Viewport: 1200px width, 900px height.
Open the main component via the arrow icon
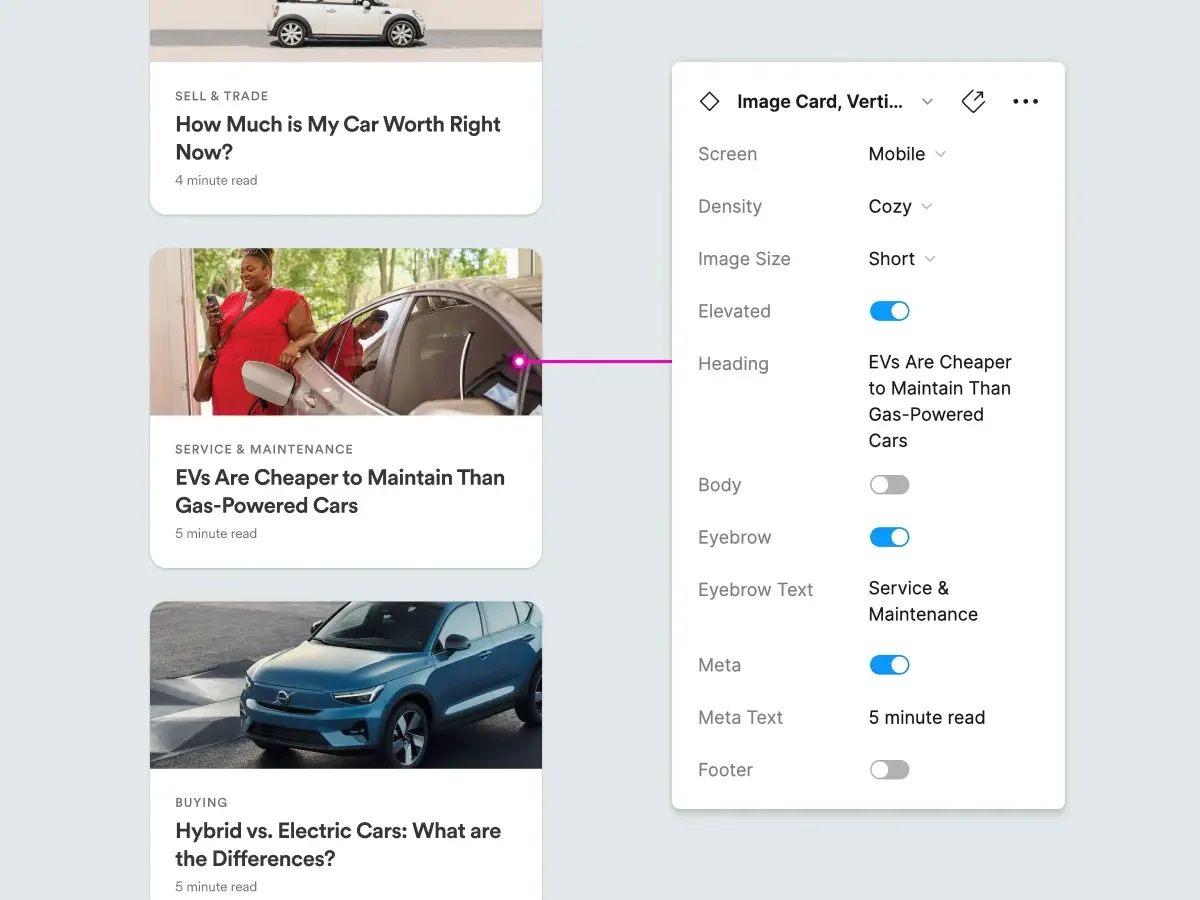pyautogui.click(x=973, y=101)
